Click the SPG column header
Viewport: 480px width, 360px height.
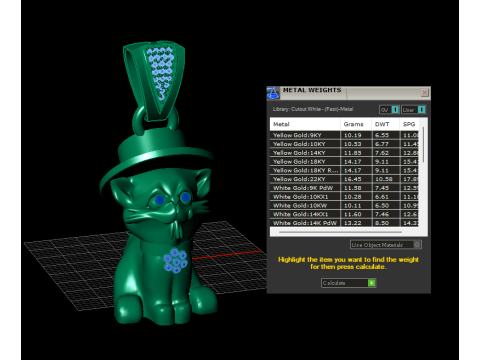pos(409,124)
